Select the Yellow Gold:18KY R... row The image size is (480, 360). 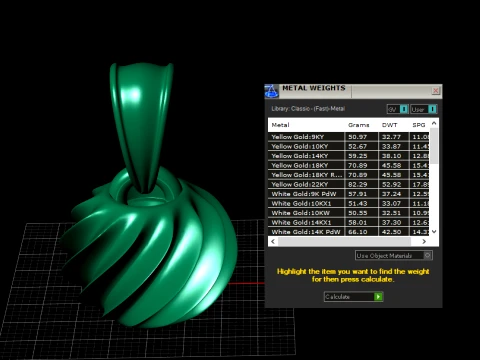tap(349, 175)
